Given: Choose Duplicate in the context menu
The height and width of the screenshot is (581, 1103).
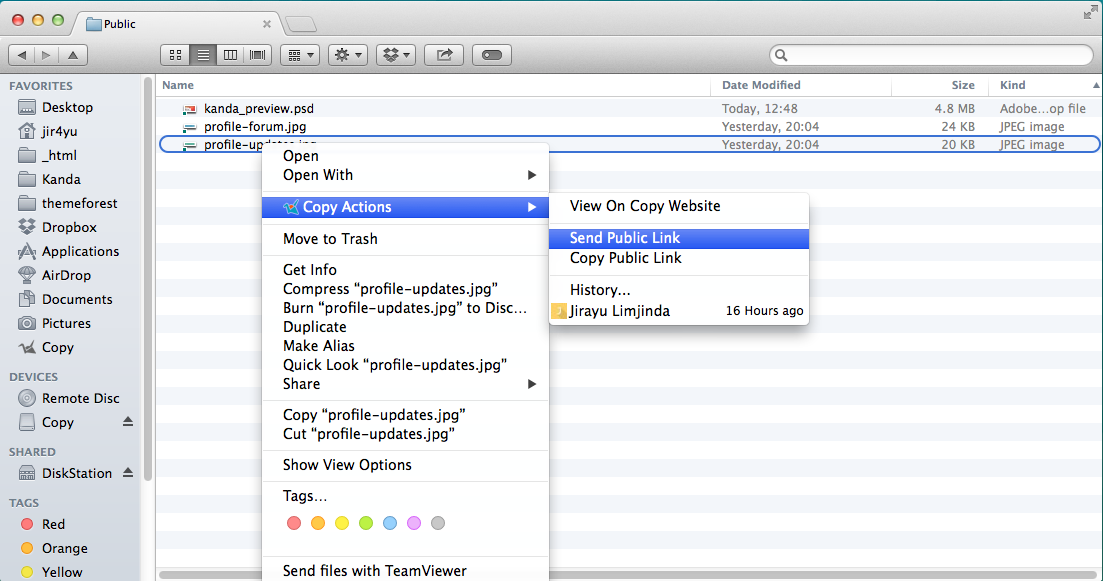Looking at the screenshot, I should [405, 327].
